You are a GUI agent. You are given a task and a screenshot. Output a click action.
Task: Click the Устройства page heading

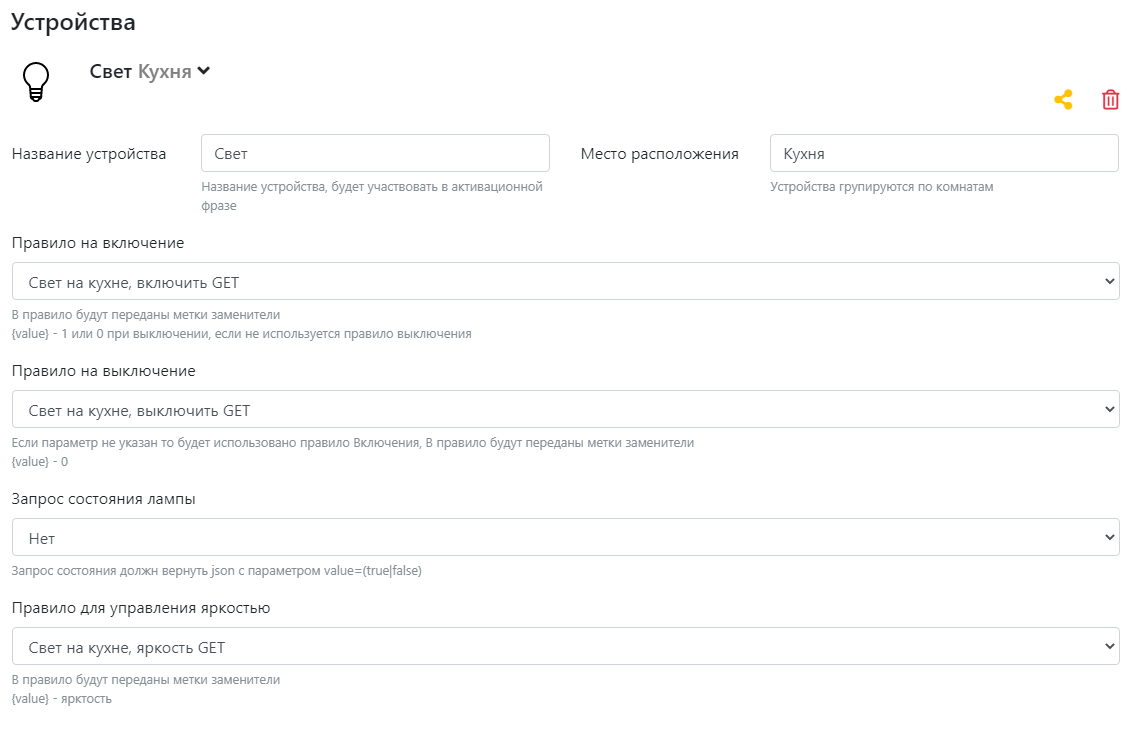coord(73,22)
